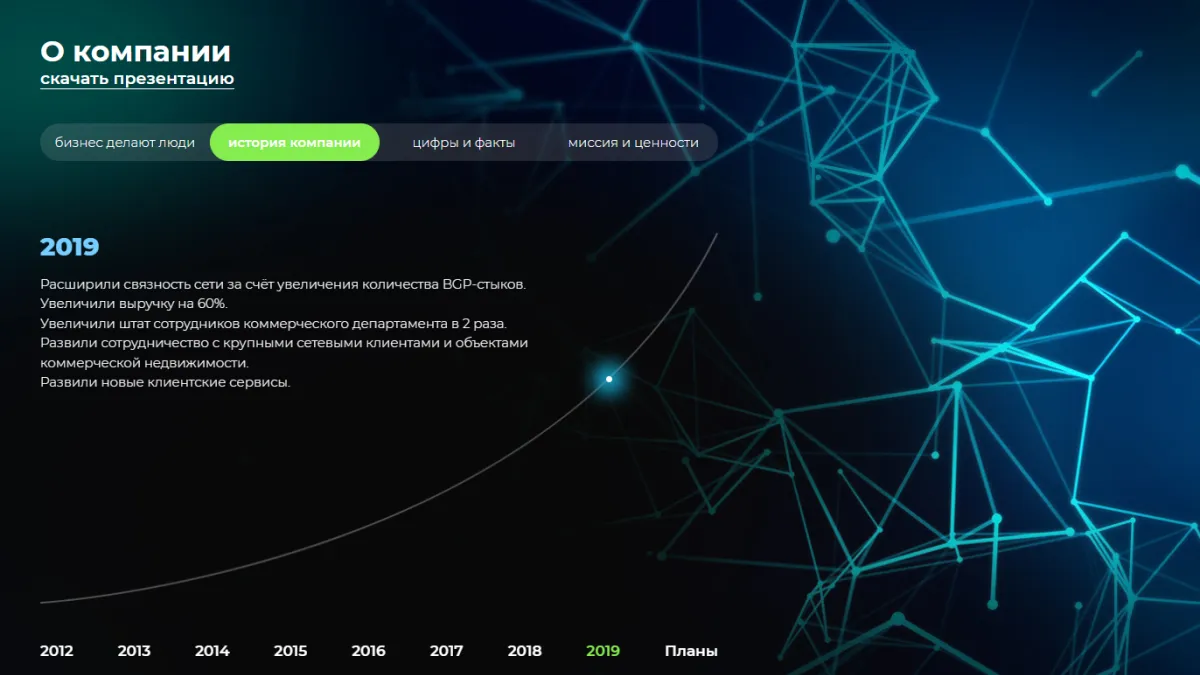This screenshot has height=675, width=1200.
Task: Click the 'скачать презентацию' download link
Action: (x=137, y=79)
